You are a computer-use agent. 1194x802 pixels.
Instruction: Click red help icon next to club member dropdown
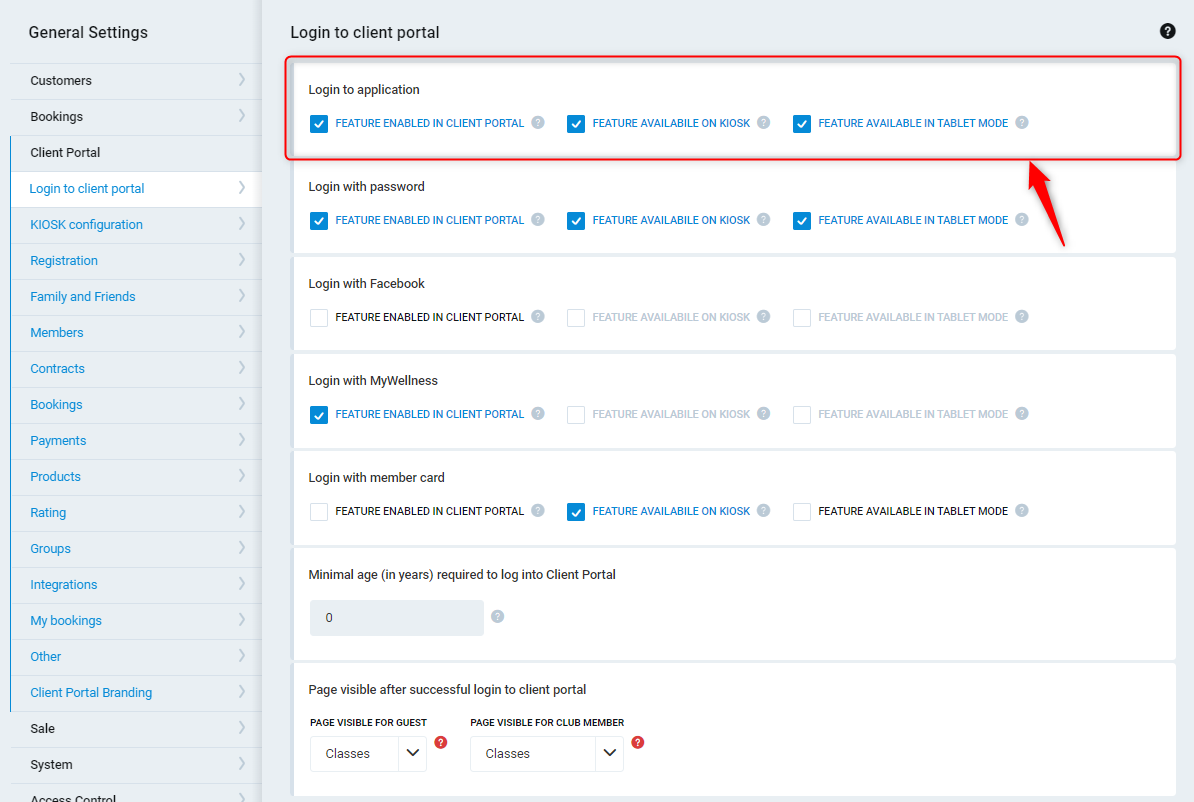pyautogui.click(x=638, y=743)
